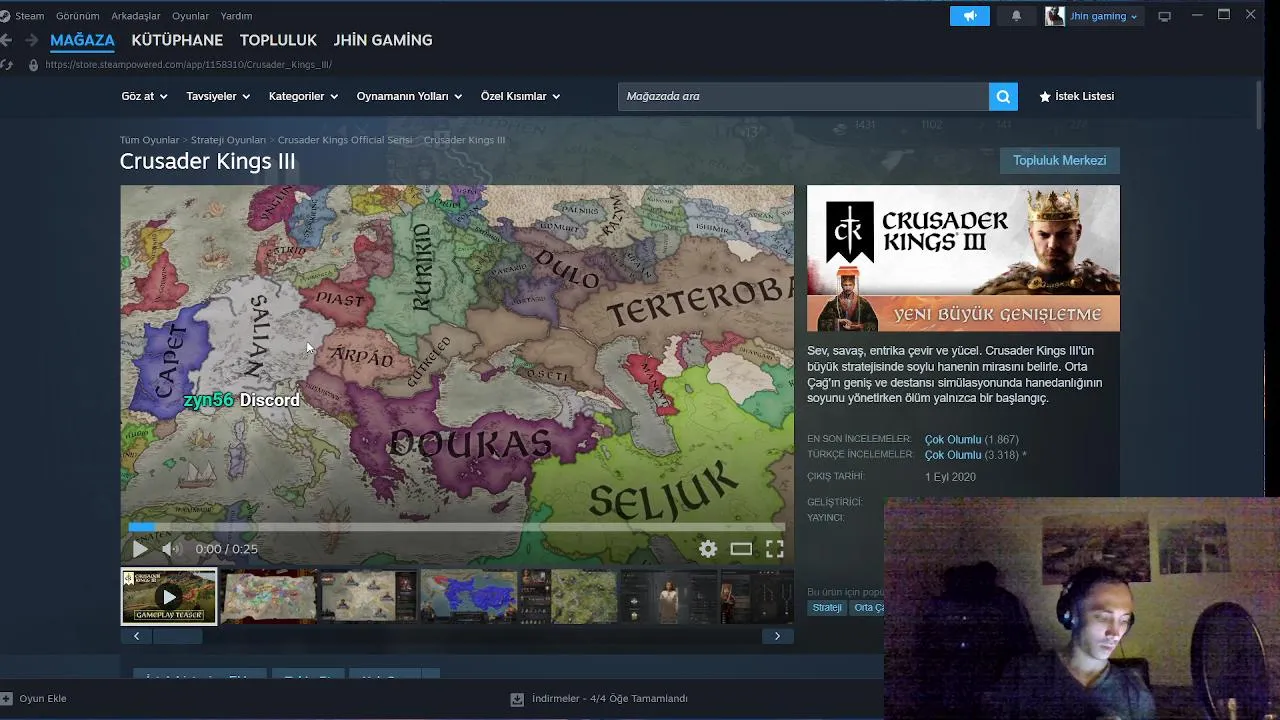Image resolution: width=1280 pixels, height=720 pixels.
Task: Switch to the JHİN GAMİNG tab
Action: 383,40
